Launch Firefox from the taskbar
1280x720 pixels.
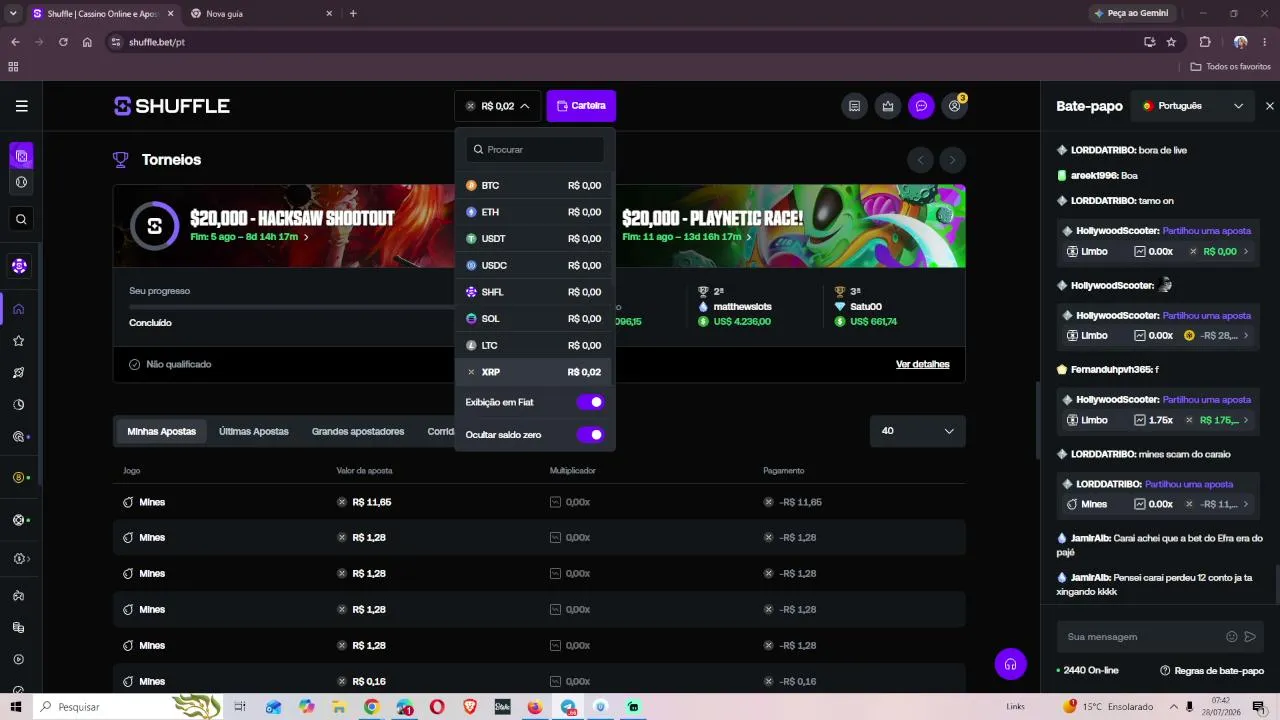coord(535,707)
